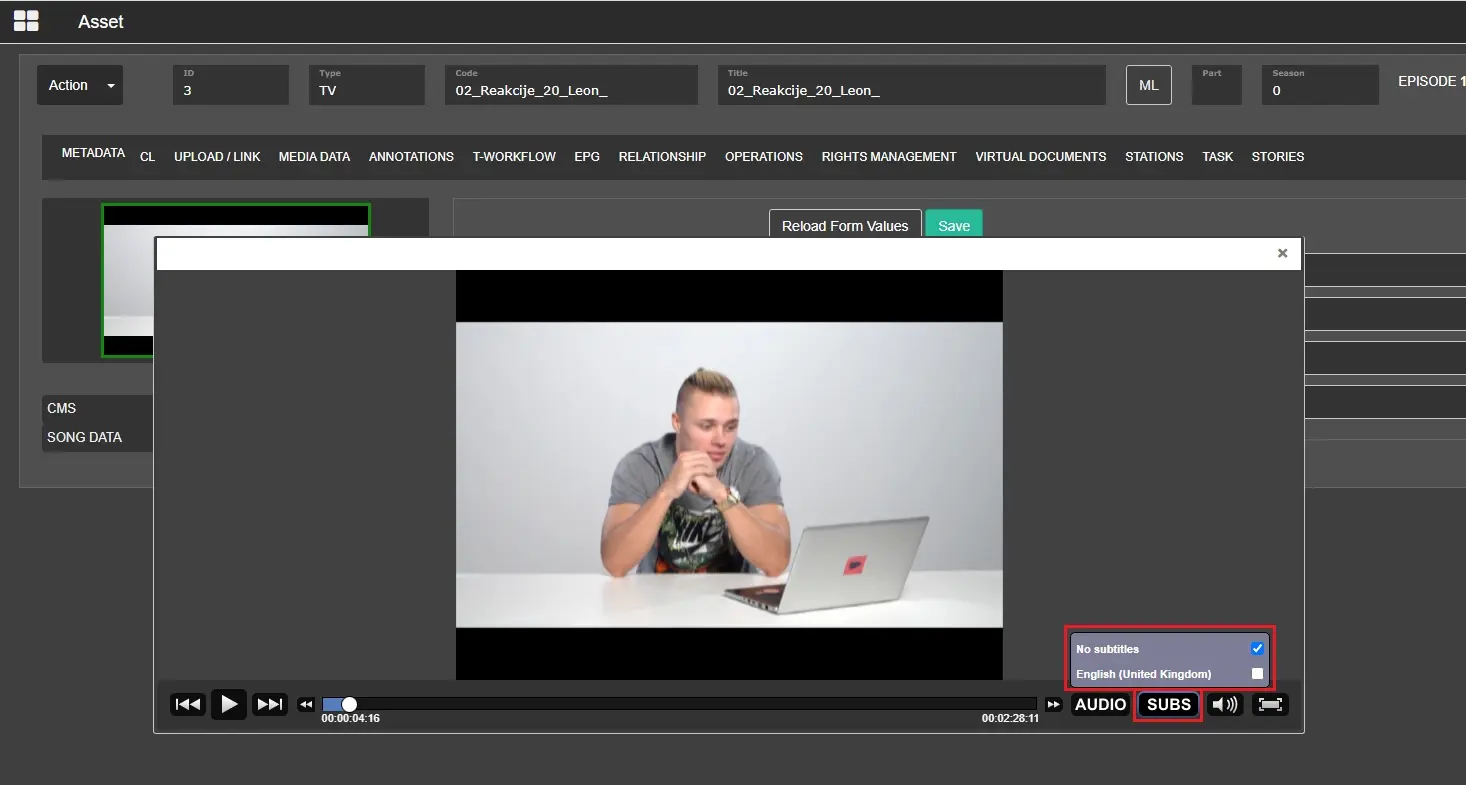The width and height of the screenshot is (1466, 785).
Task: Click the rewind icon before the timeline
Action: pyautogui.click(x=306, y=704)
